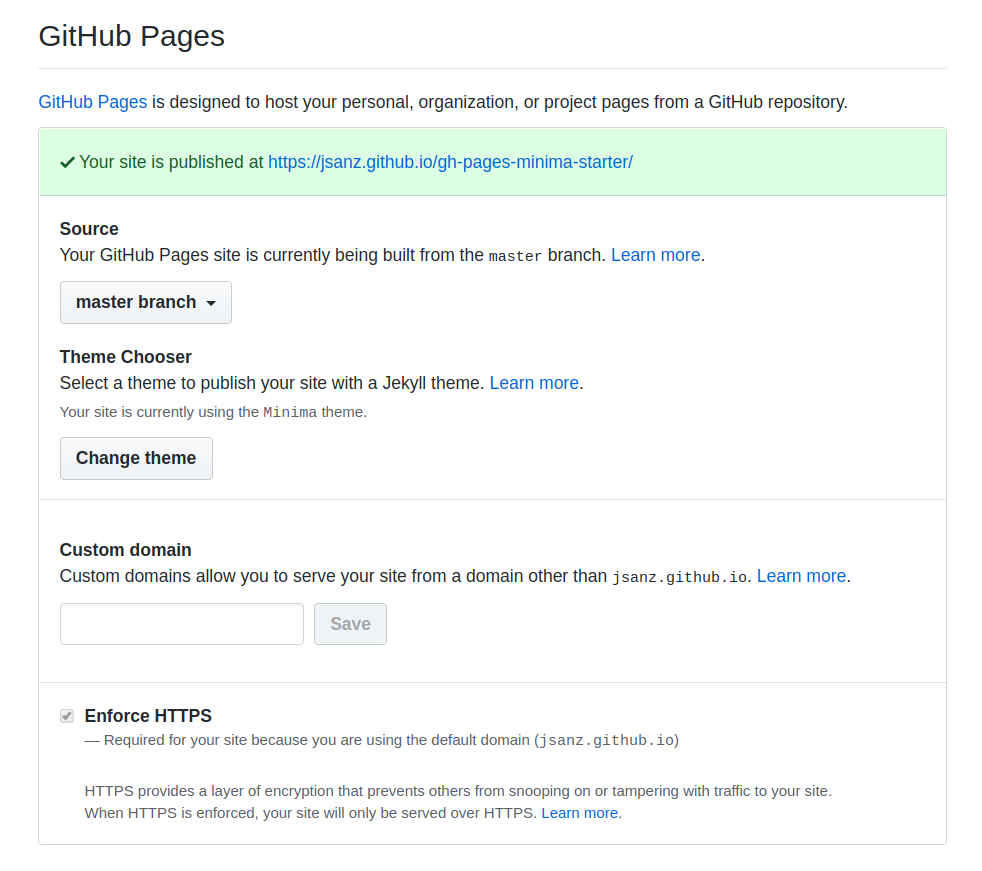This screenshot has height=871, width=982.
Task: Click the Save custom domain button
Action: click(x=350, y=624)
